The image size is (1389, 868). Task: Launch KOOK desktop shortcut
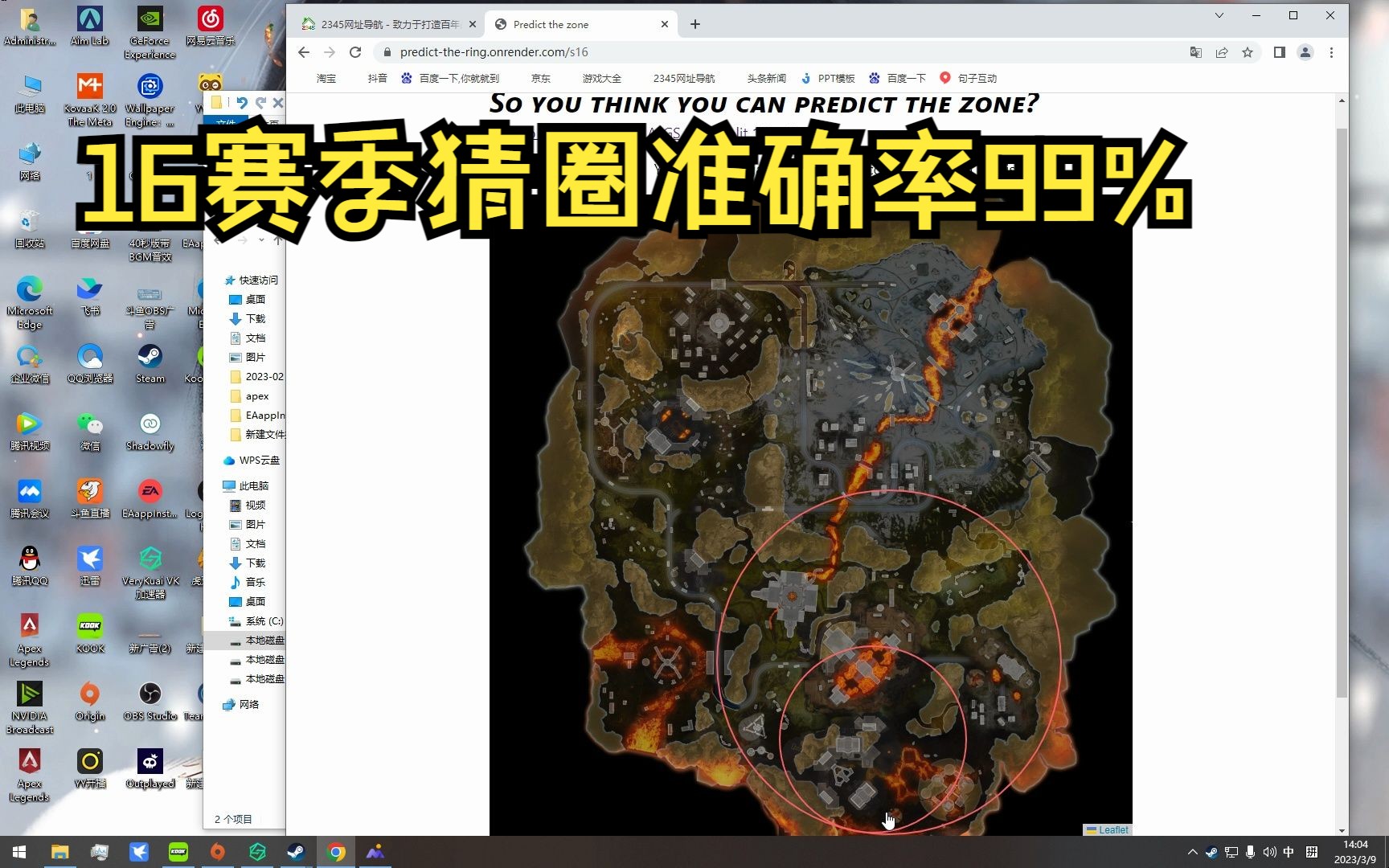point(89,633)
